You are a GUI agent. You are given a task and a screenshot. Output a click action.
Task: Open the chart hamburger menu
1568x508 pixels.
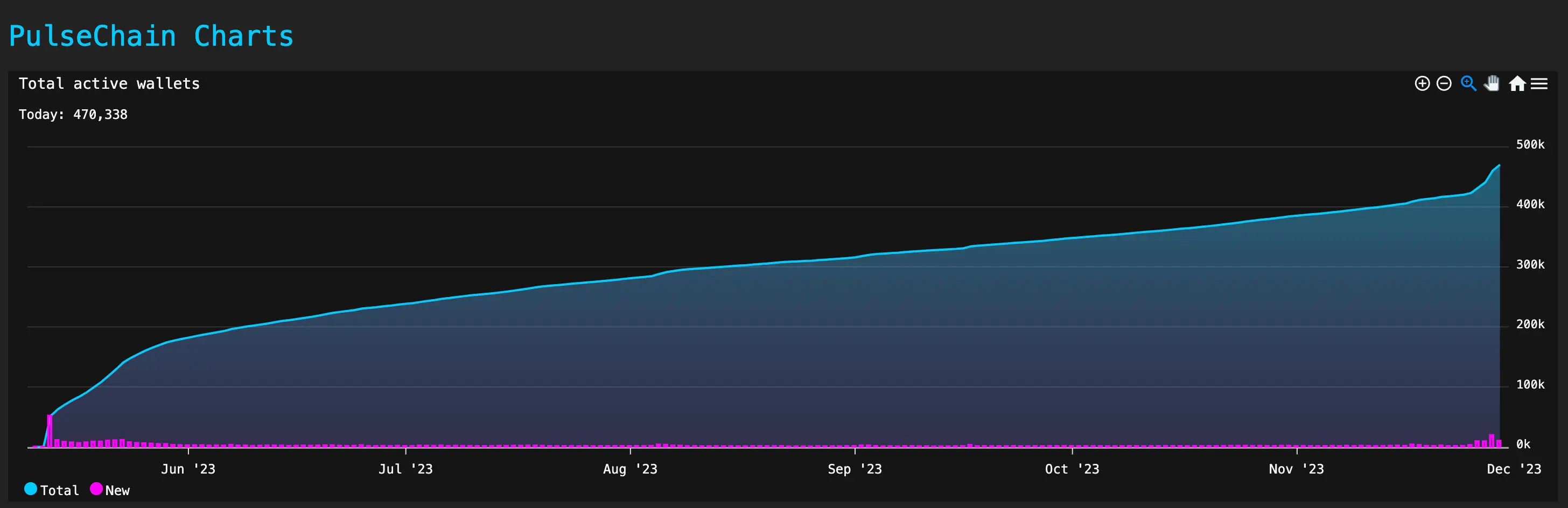point(1539,83)
